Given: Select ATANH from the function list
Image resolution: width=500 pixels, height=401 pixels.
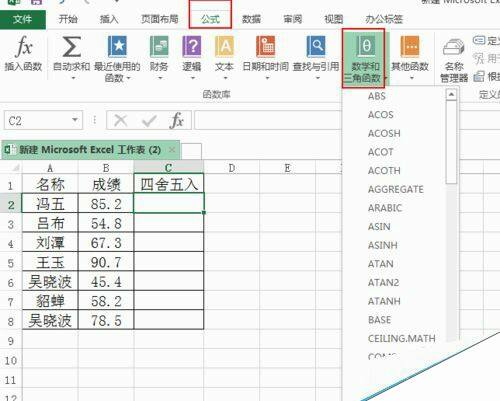Looking at the screenshot, I should [x=384, y=302].
